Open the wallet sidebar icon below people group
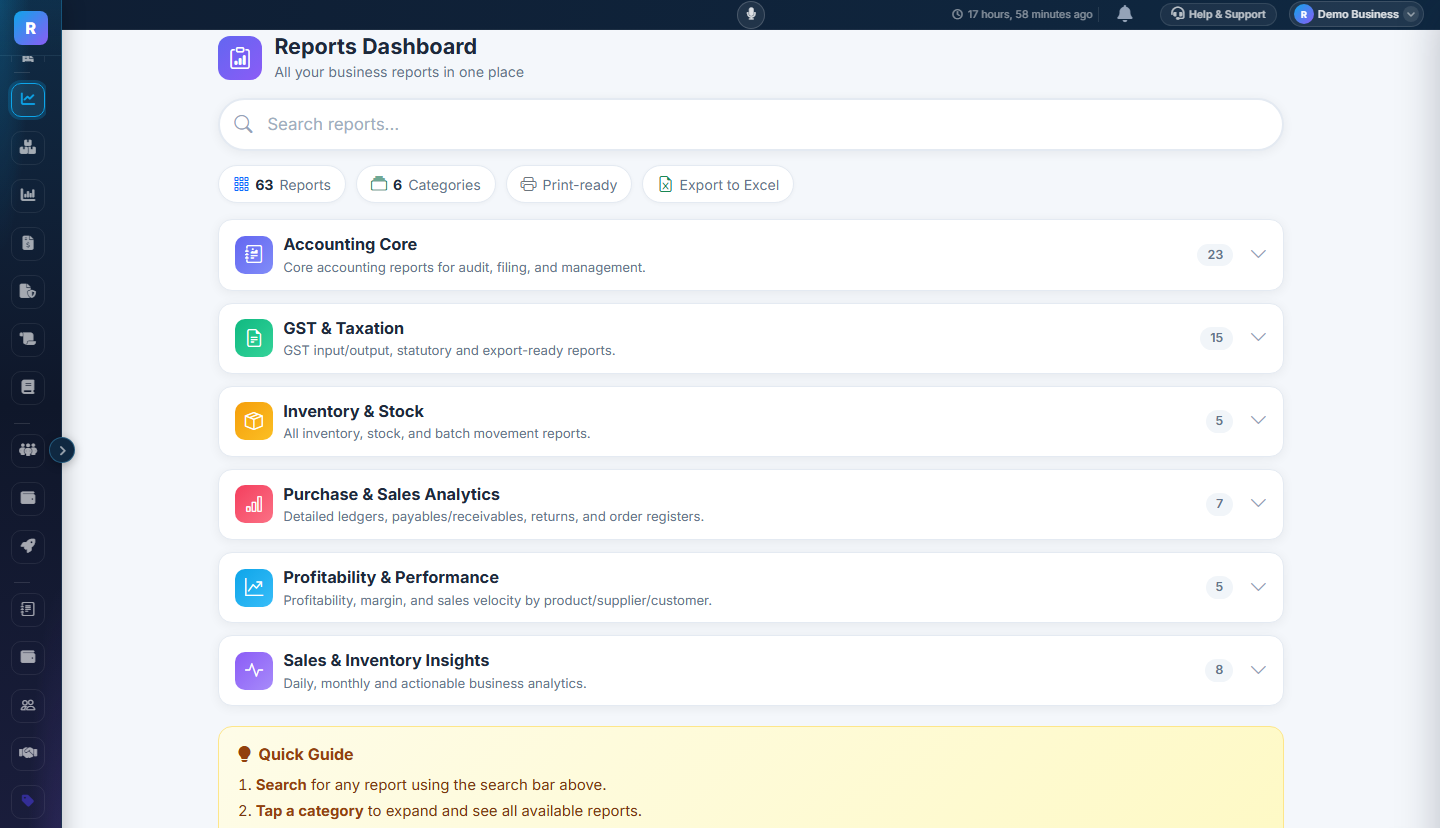The height and width of the screenshot is (828, 1440). coord(28,498)
